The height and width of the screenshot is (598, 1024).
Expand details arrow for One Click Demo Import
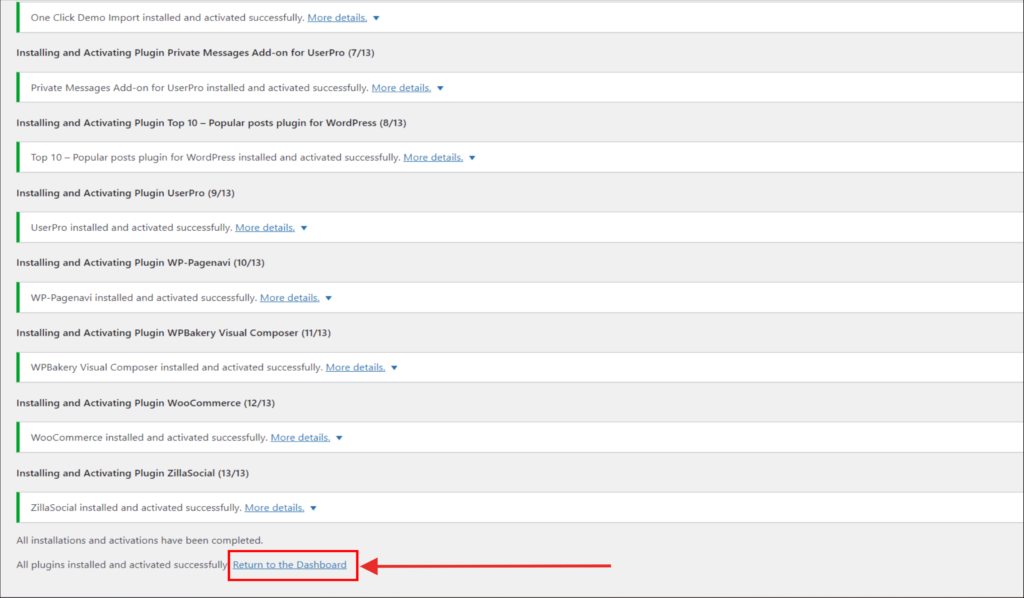[376, 18]
